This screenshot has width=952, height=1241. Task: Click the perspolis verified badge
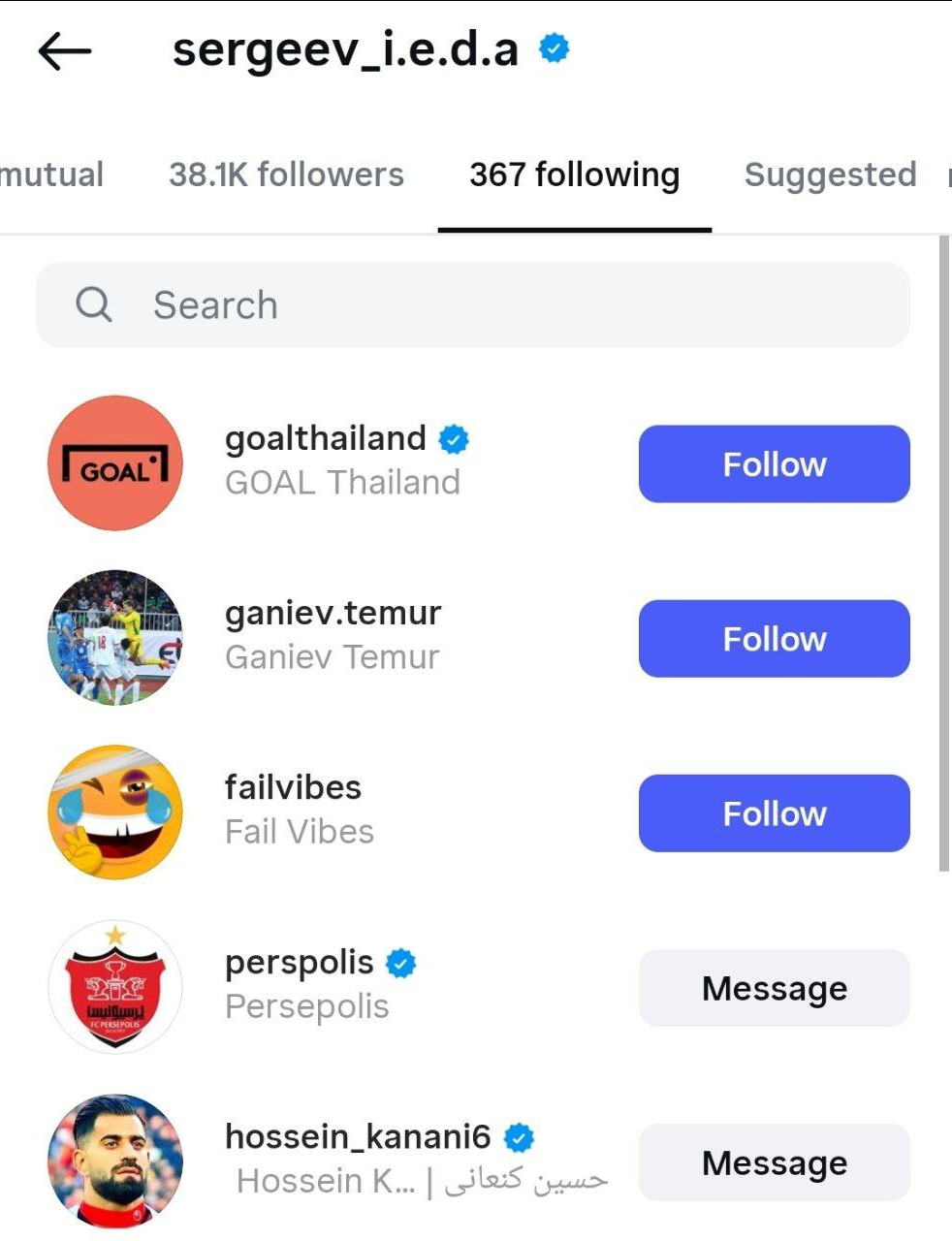(401, 963)
